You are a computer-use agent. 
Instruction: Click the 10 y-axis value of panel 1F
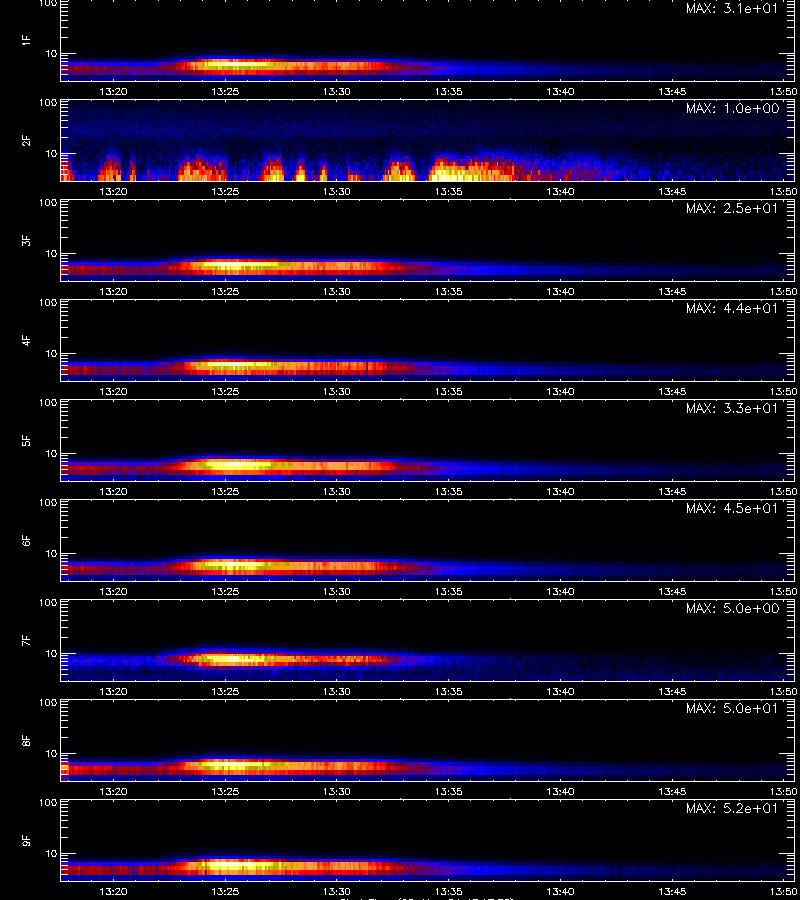51,53
